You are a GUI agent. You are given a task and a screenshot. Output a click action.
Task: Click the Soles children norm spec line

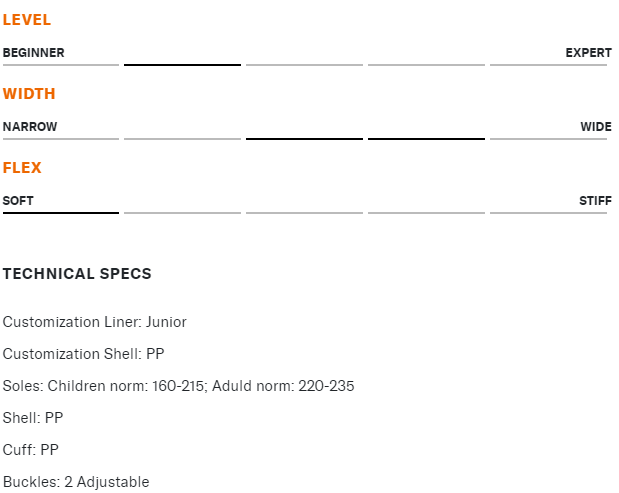pos(179,386)
